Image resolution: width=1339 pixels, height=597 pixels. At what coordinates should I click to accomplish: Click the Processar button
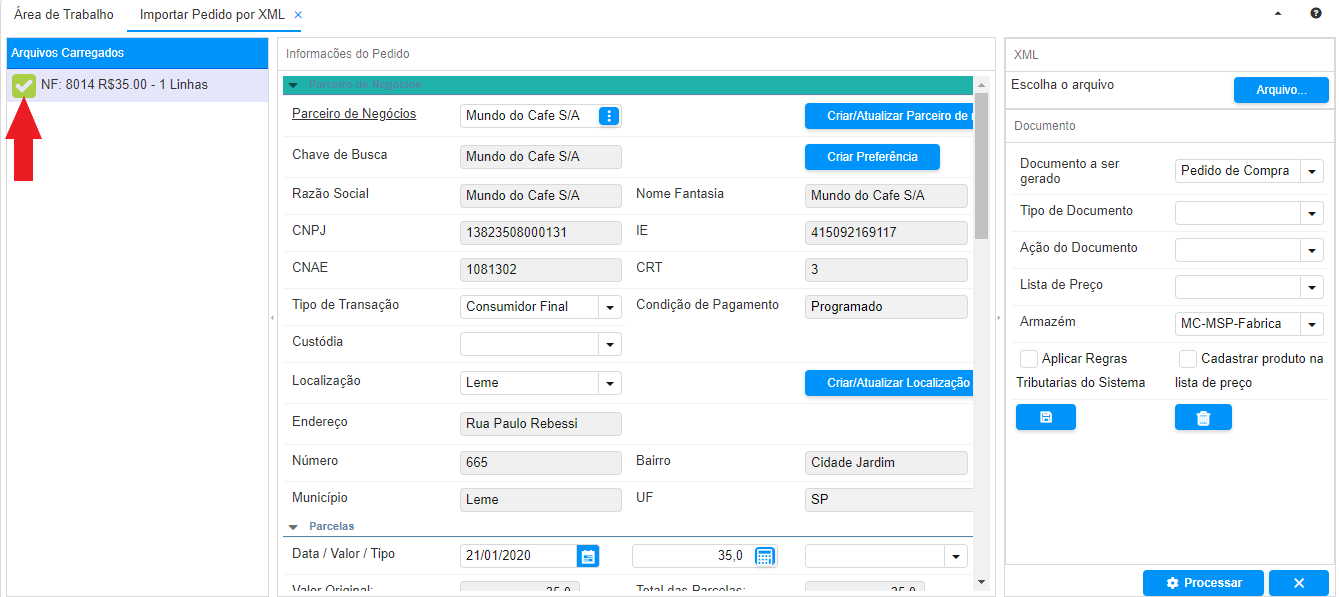point(1203,583)
